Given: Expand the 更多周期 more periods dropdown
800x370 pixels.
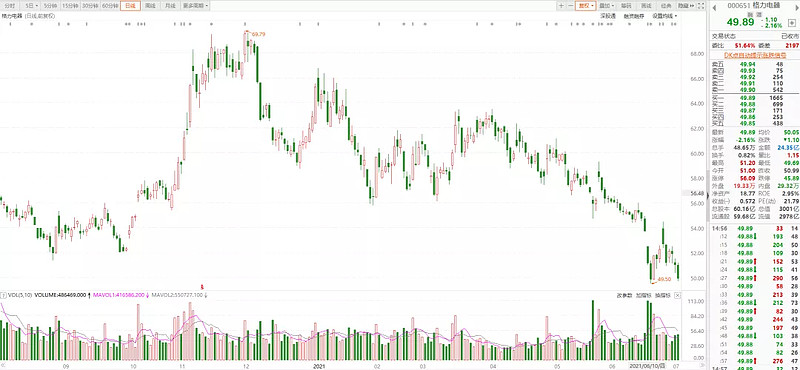Looking at the screenshot, I should click(195, 6).
